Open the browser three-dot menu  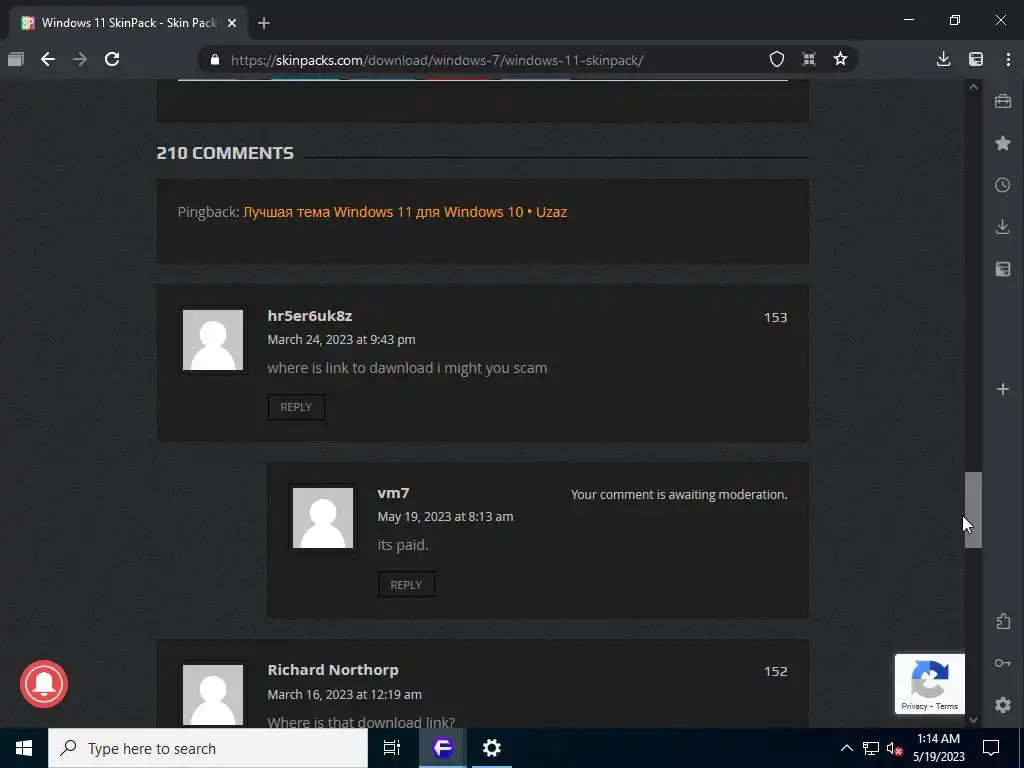pyautogui.click(x=1008, y=59)
